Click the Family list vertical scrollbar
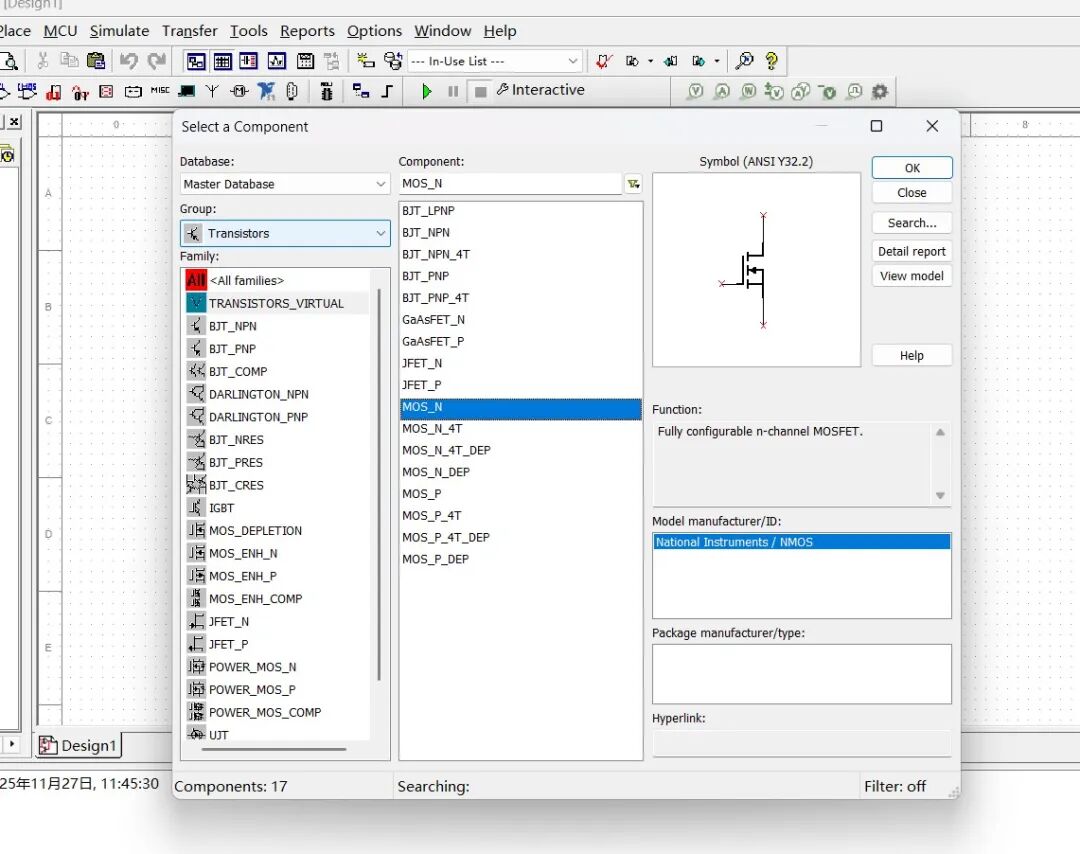1080x854 pixels. click(x=379, y=484)
